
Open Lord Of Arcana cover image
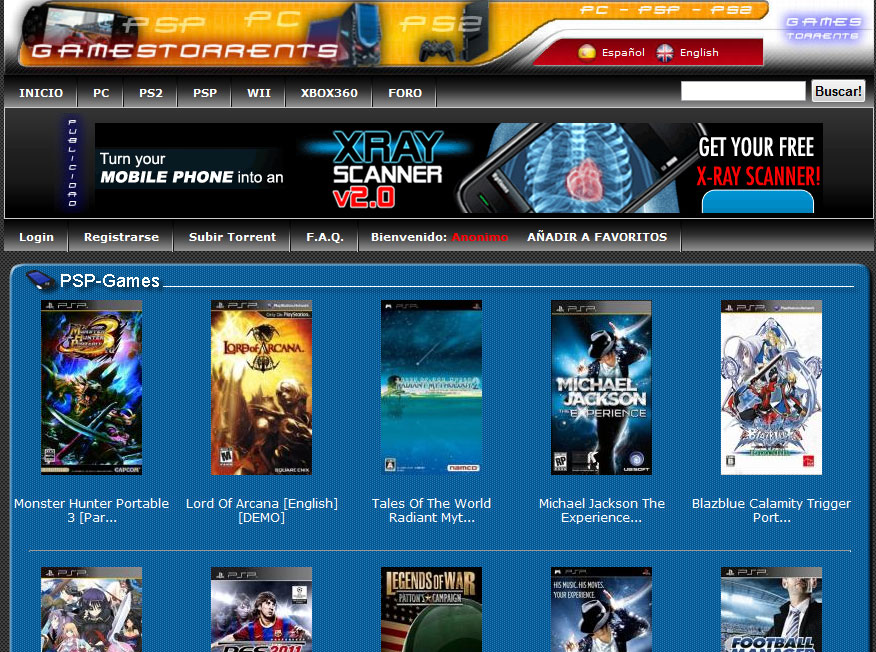coord(261,388)
